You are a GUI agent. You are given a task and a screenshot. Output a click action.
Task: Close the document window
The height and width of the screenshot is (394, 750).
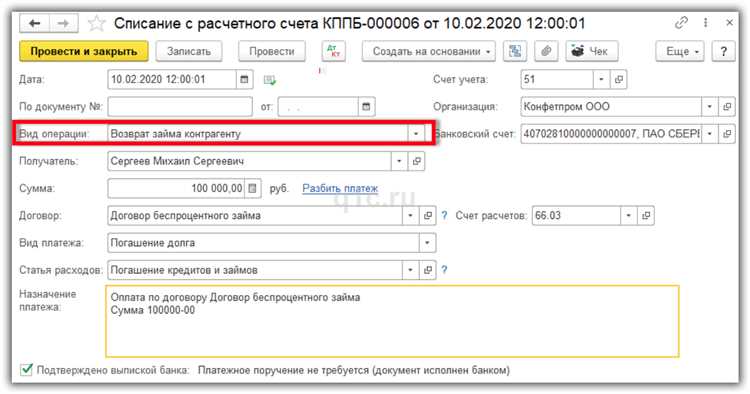(729, 22)
